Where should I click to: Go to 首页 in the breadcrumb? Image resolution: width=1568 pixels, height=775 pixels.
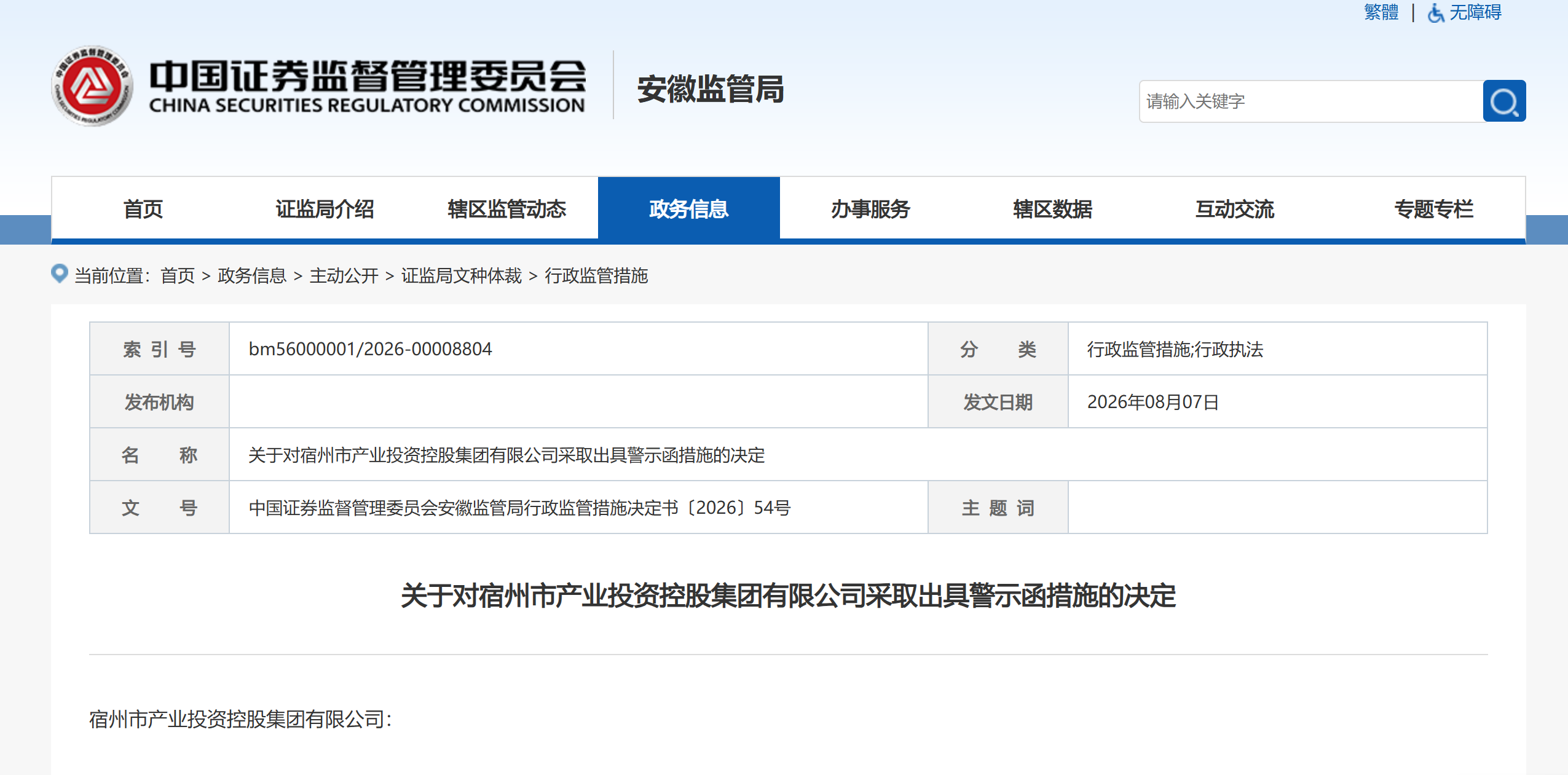pyautogui.click(x=178, y=276)
